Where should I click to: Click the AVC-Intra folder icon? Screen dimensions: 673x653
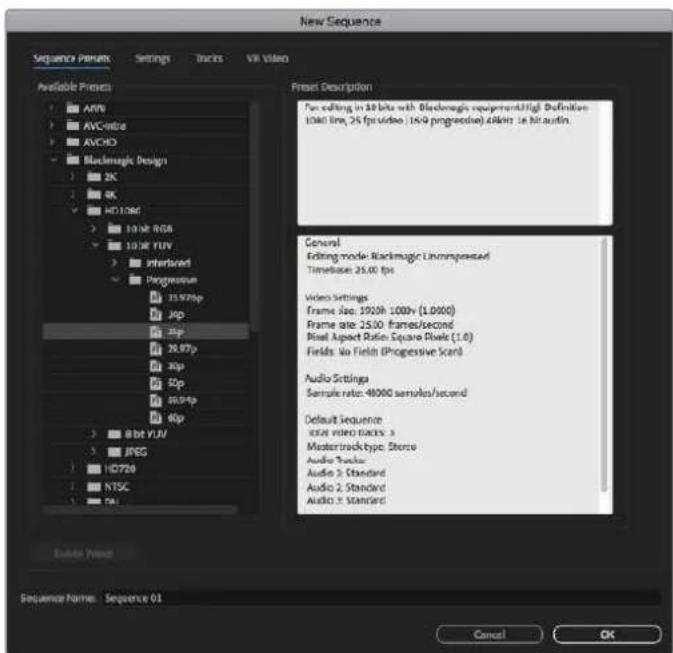pos(73,125)
